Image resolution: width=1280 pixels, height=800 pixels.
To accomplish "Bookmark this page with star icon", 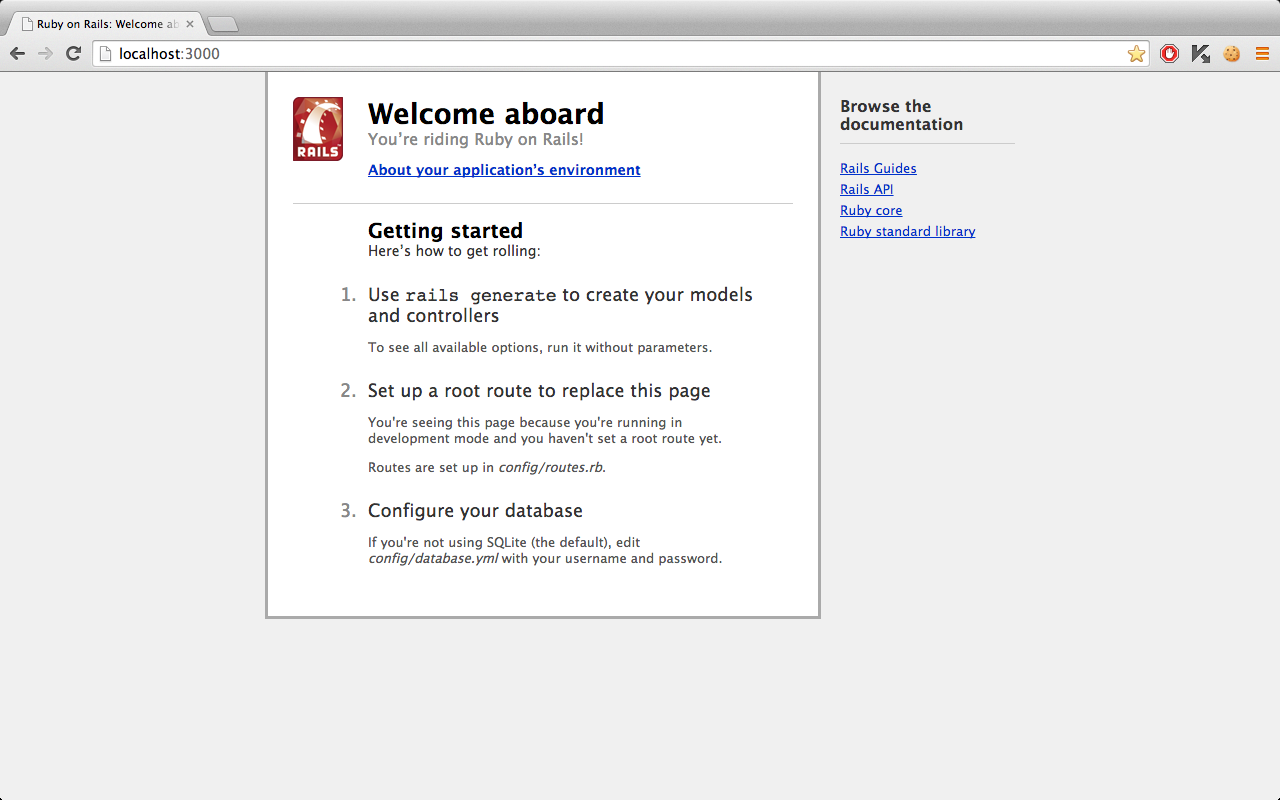I will pyautogui.click(x=1136, y=54).
